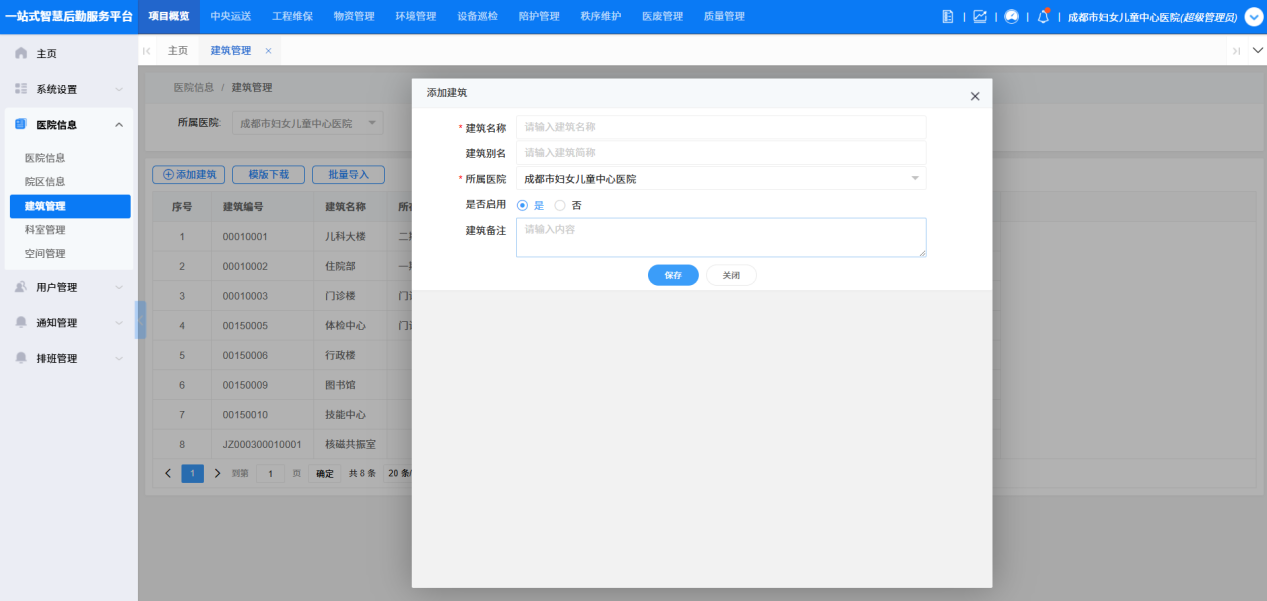Image resolution: width=1267 pixels, height=601 pixels.
Task: Open the 环境管理 top menu
Action: coord(415,17)
